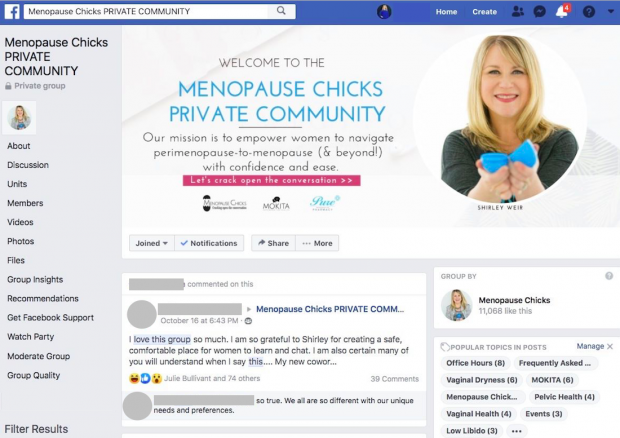Expand the More options button
620x438 pixels.
(x=317, y=243)
